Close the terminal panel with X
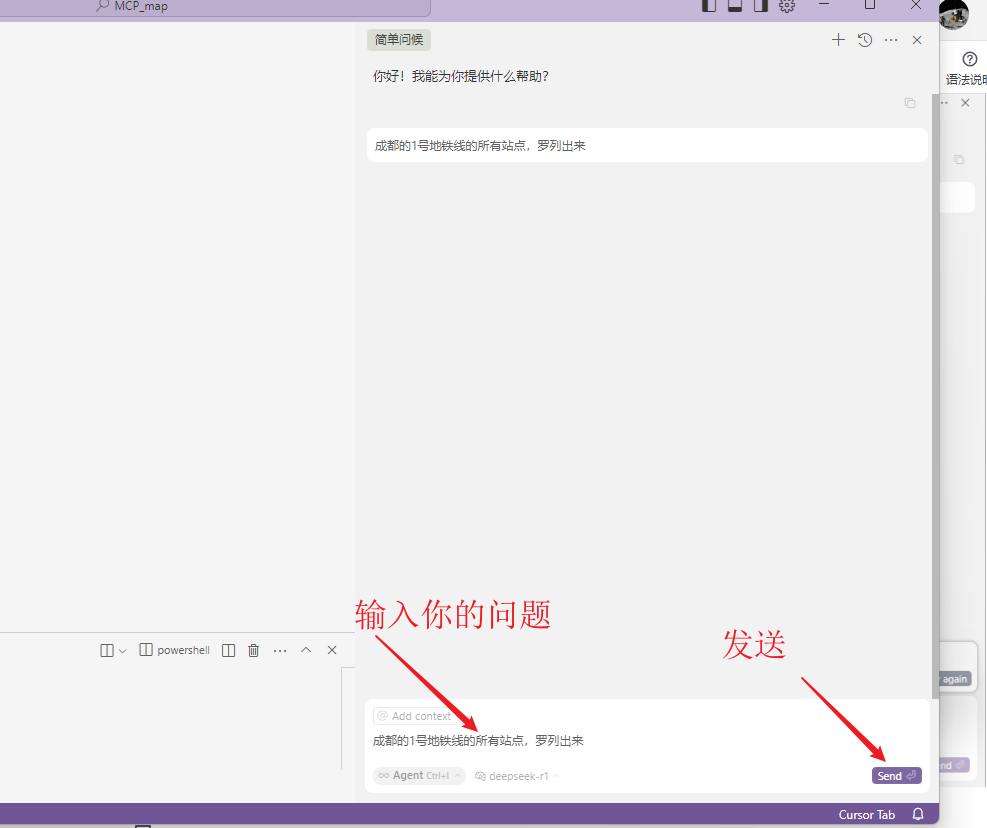The image size is (987, 828). click(x=332, y=650)
